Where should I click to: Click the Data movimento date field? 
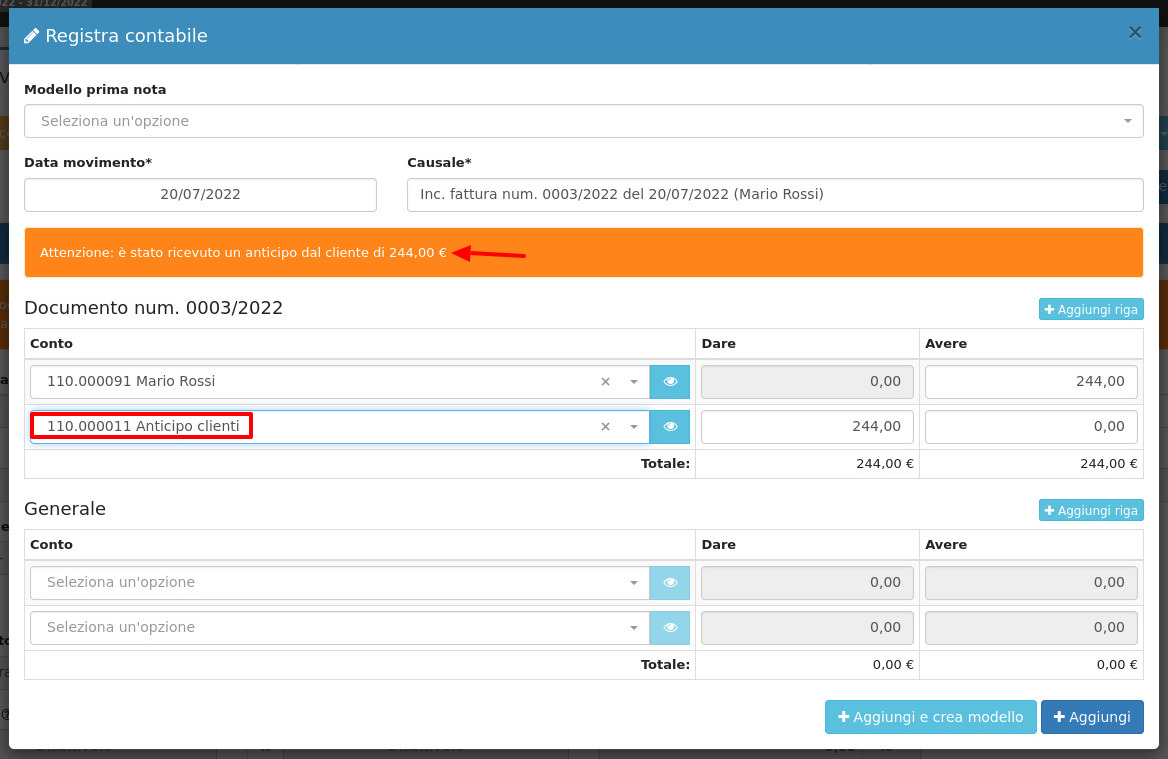pyautogui.click(x=200, y=195)
